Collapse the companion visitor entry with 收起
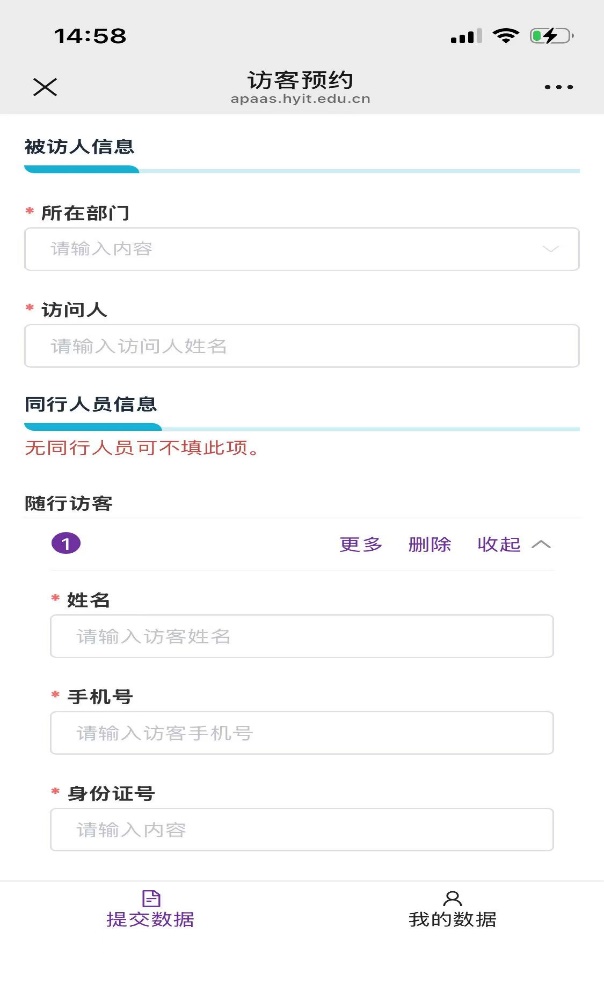This screenshot has height=982, width=604. pos(513,544)
